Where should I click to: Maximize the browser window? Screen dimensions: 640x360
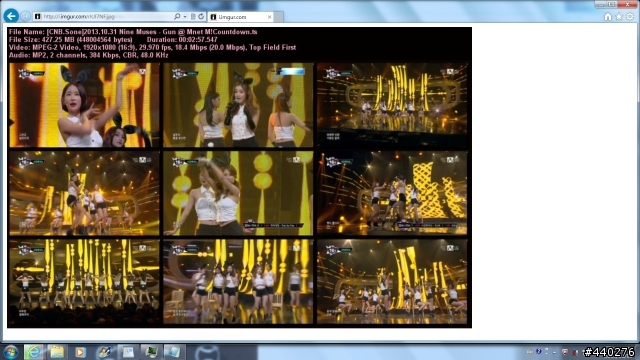click(611, 4)
